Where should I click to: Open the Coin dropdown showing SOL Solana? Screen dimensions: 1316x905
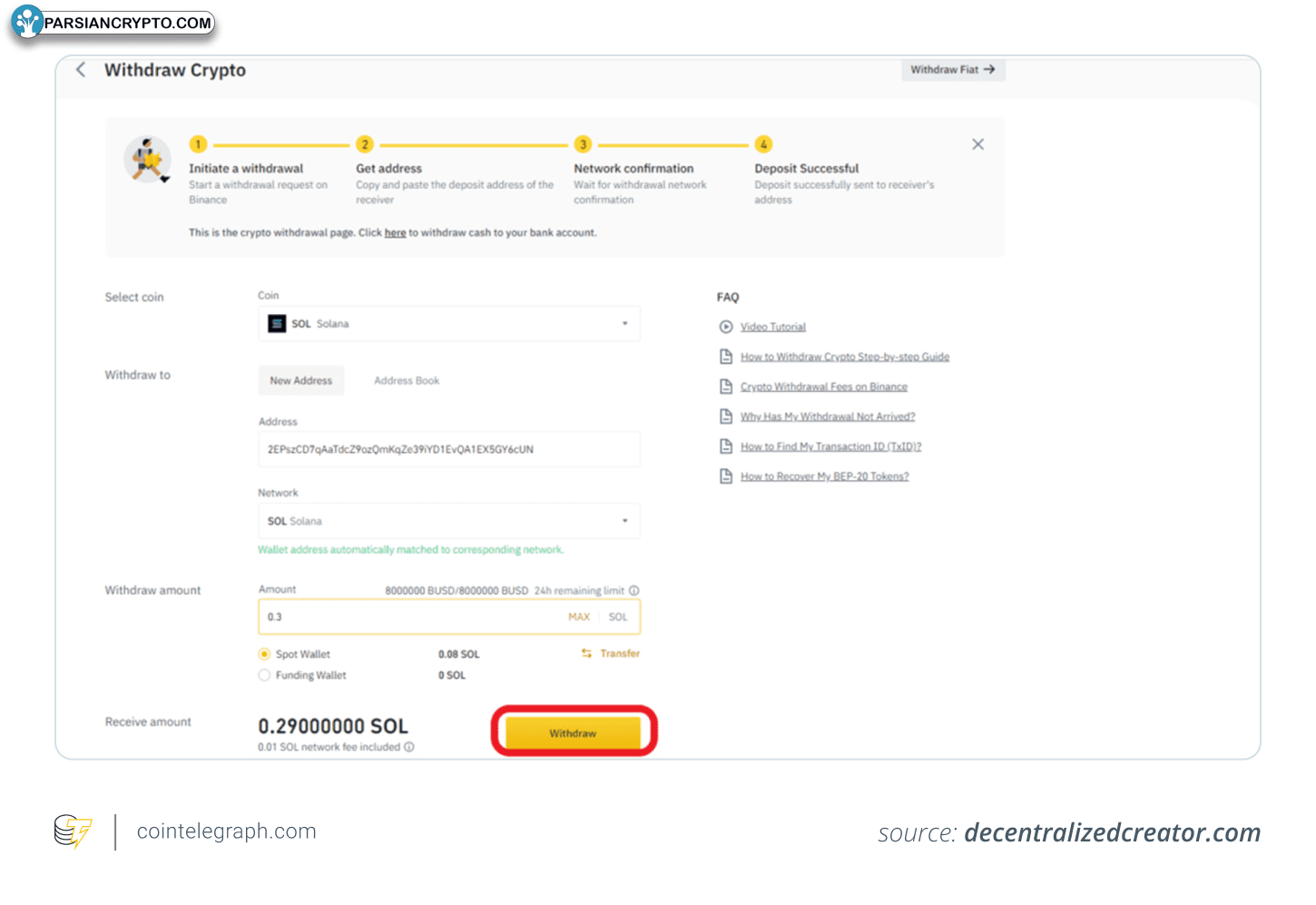point(449,324)
